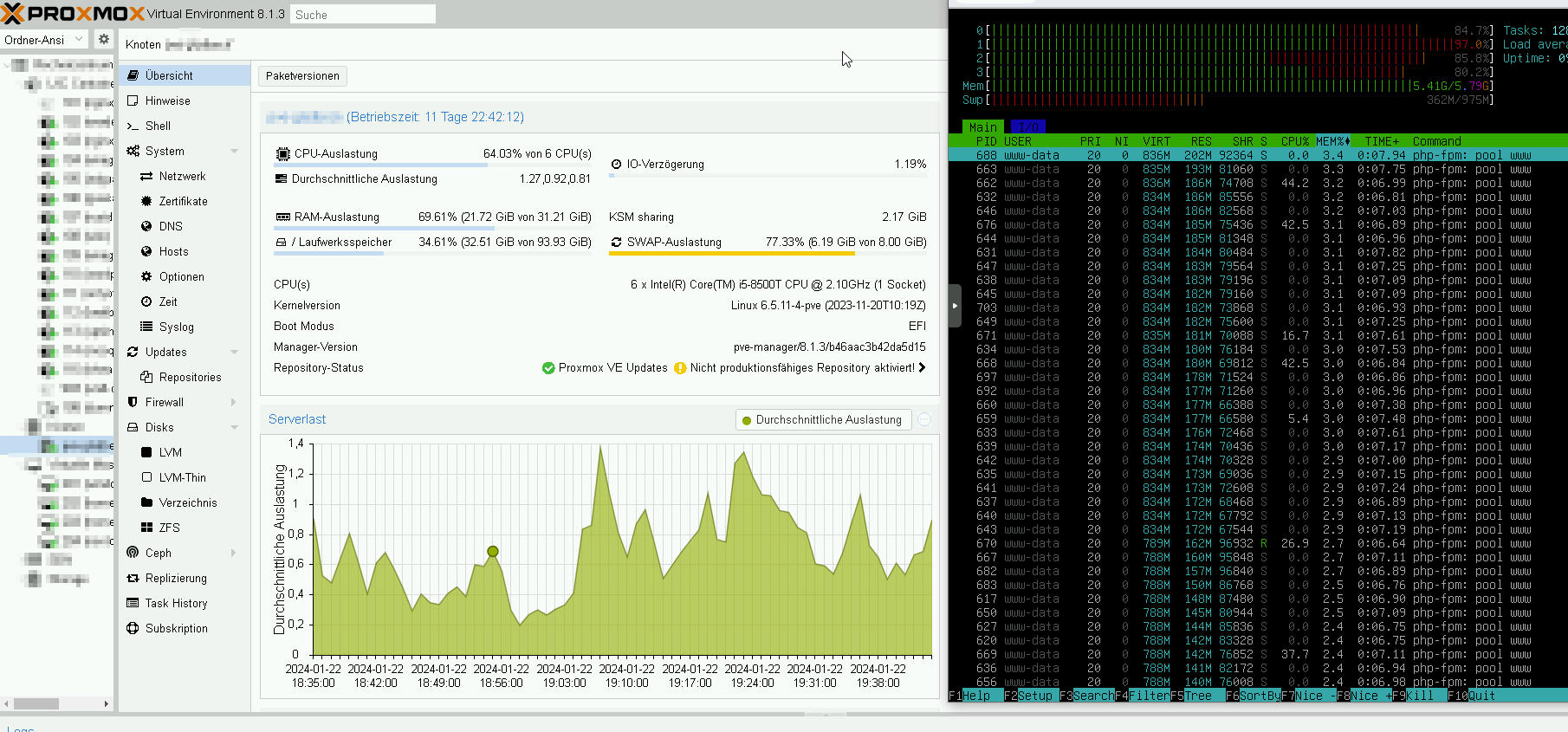The image size is (1568, 732).
Task: Click the Paketversionen button
Action: (x=302, y=76)
